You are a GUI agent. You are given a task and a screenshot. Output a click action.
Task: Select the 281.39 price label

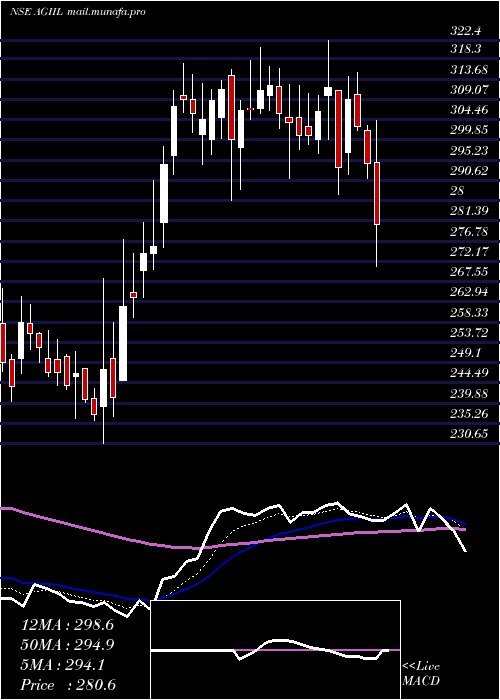coord(469,211)
